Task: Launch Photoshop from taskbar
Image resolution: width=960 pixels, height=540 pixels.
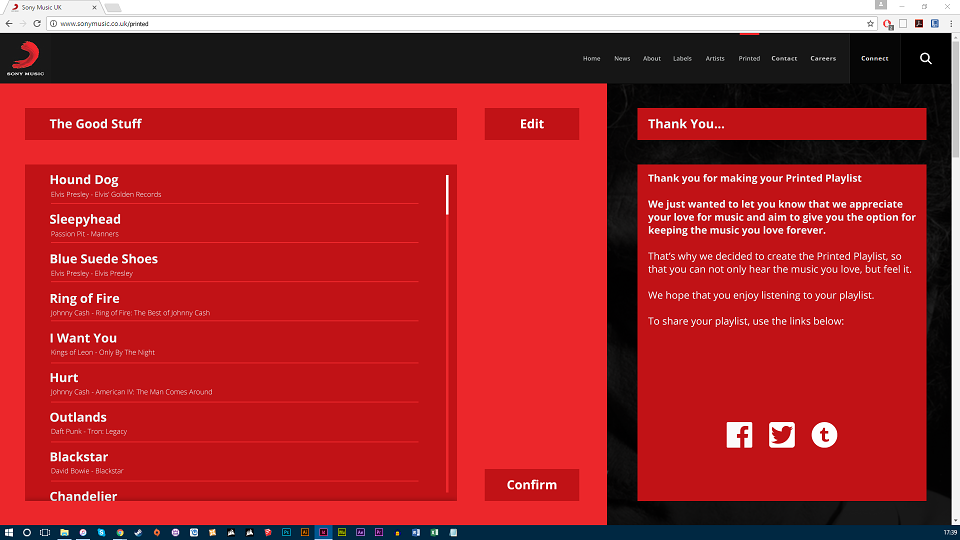Action: [x=287, y=533]
